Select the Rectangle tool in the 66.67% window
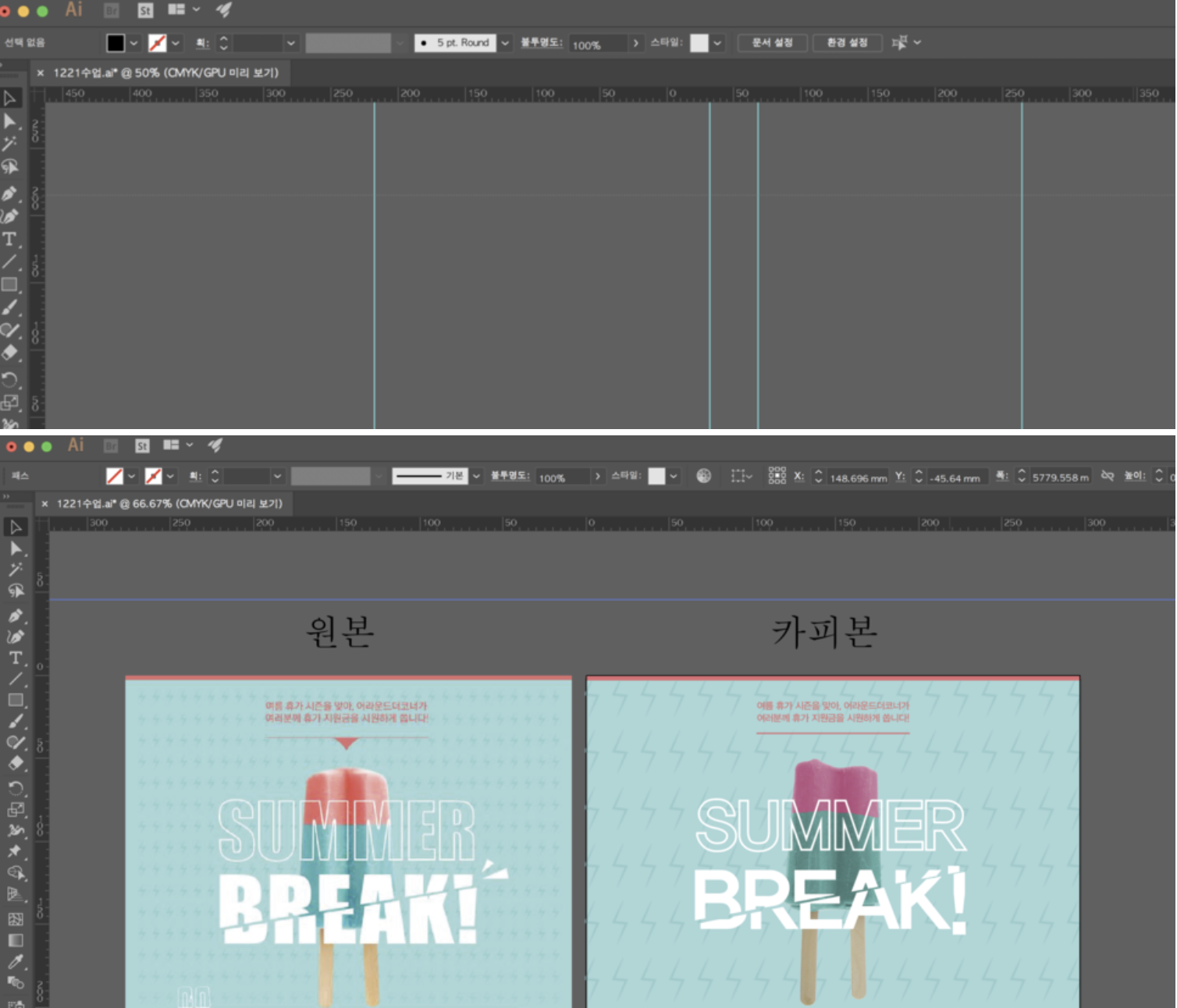Viewport: 1177px width, 1008px height. tap(16, 700)
